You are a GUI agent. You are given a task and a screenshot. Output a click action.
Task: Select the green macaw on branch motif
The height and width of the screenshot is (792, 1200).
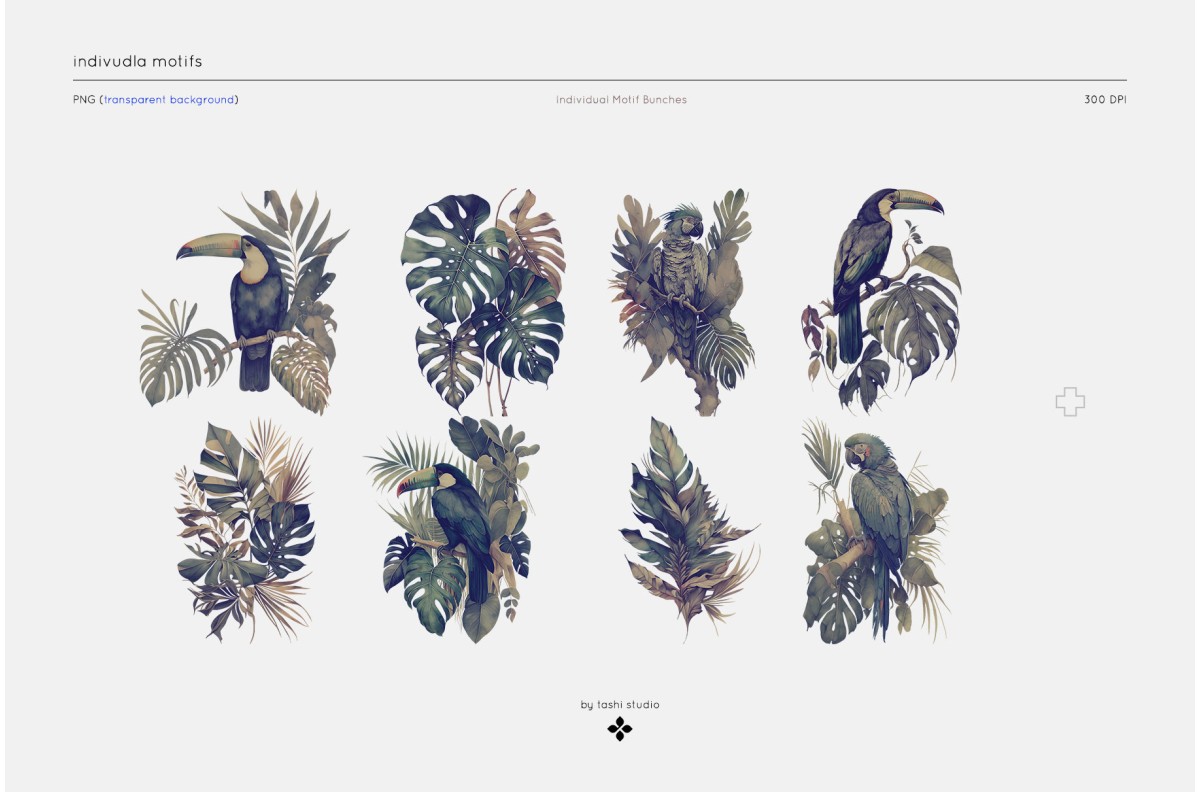(x=876, y=530)
